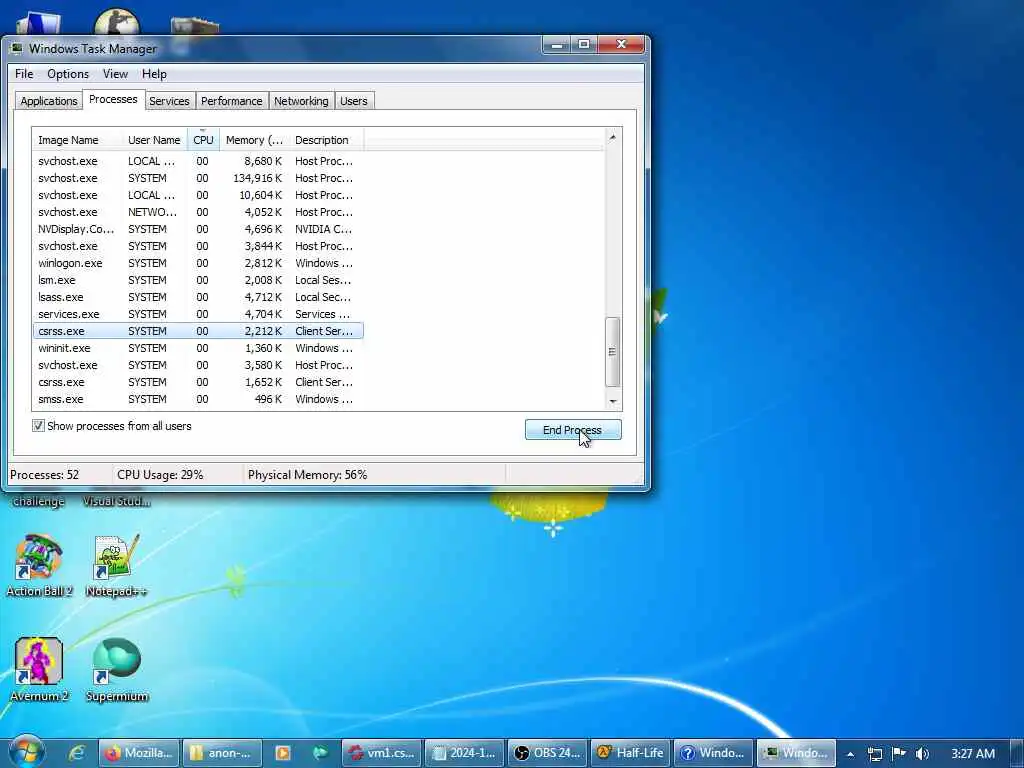Open the Windows Start button
Image resolution: width=1024 pixels, height=768 pixels.
point(27,752)
